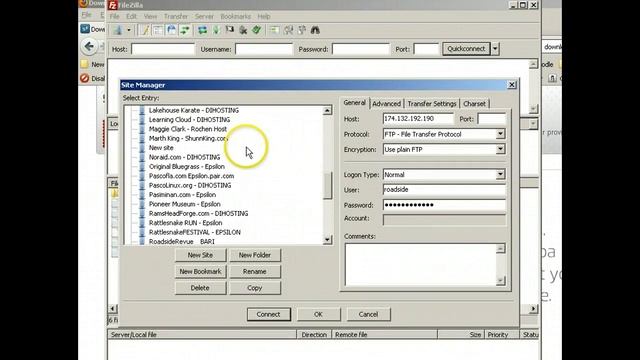The height and width of the screenshot is (360, 640).
Task: Open the directory listing filters icon
Action: 275,30
